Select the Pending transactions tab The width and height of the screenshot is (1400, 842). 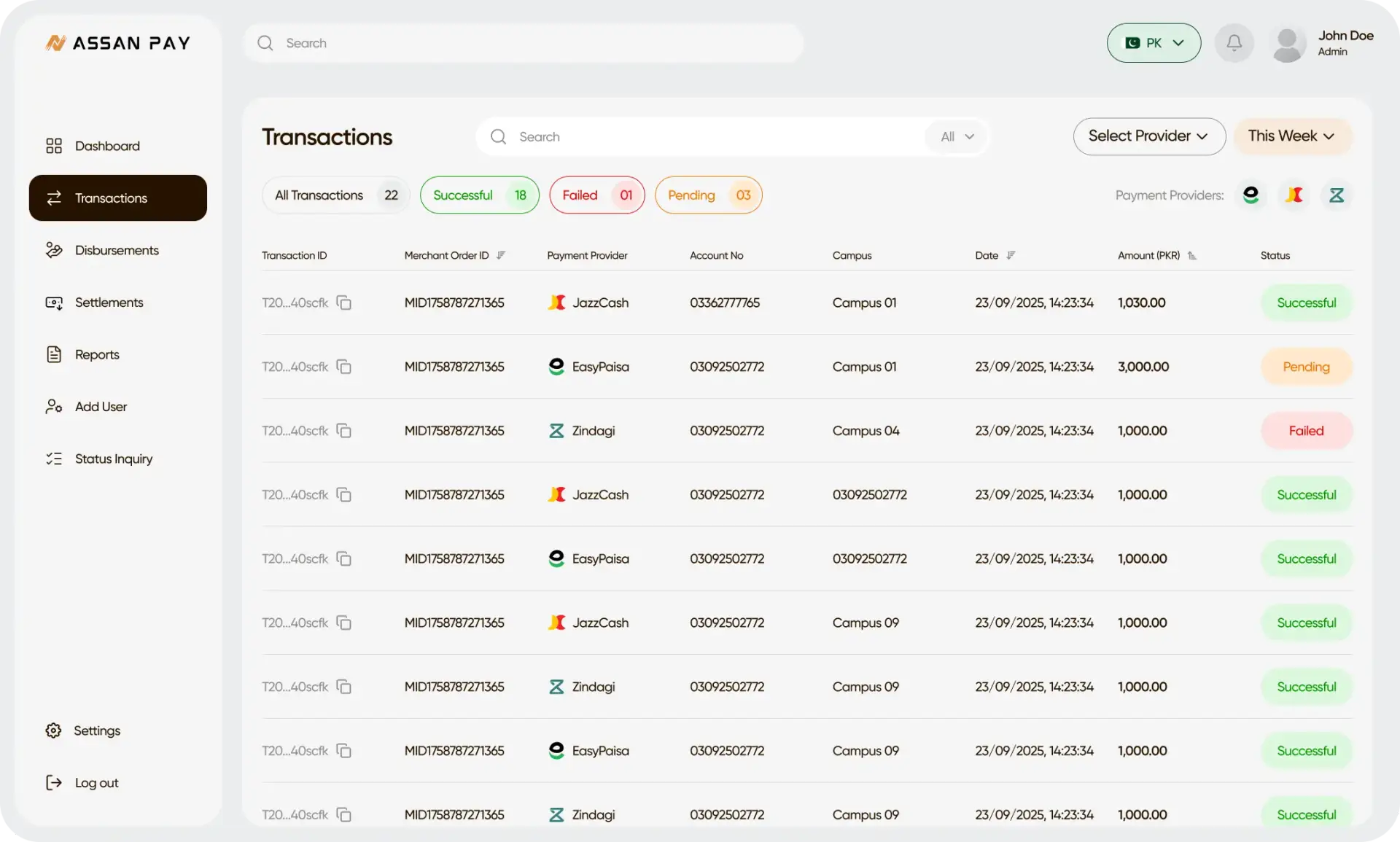pos(708,195)
